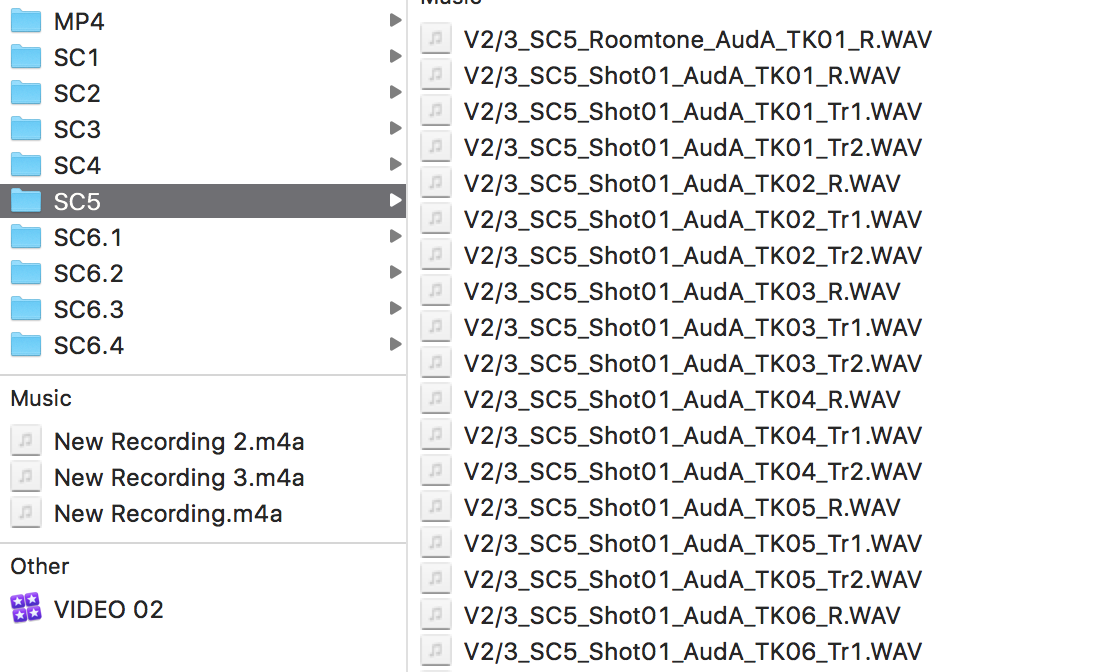Select New Recording.m4a file

[x=168, y=514]
